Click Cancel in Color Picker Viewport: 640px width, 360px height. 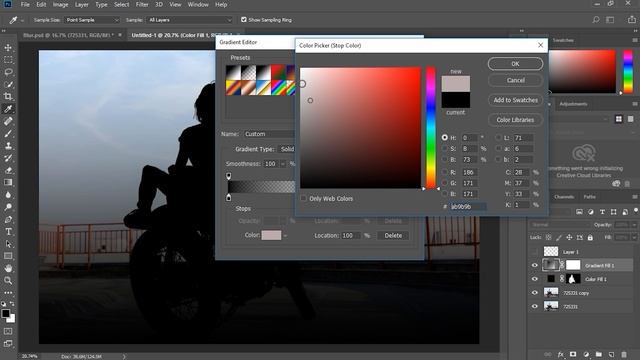[x=516, y=80]
